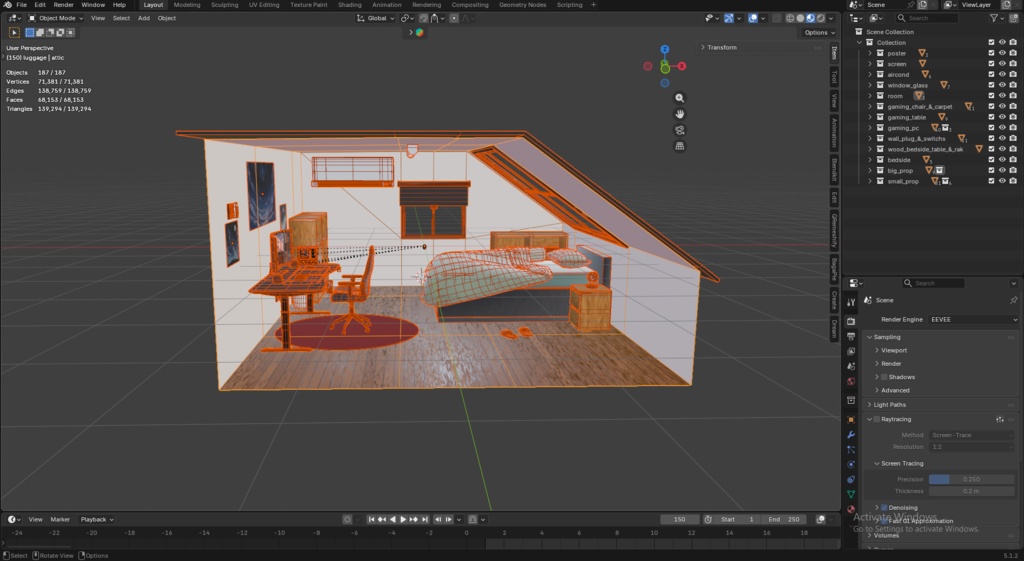Open the Physics properties icon
1024x561 pixels.
(851, 464)
